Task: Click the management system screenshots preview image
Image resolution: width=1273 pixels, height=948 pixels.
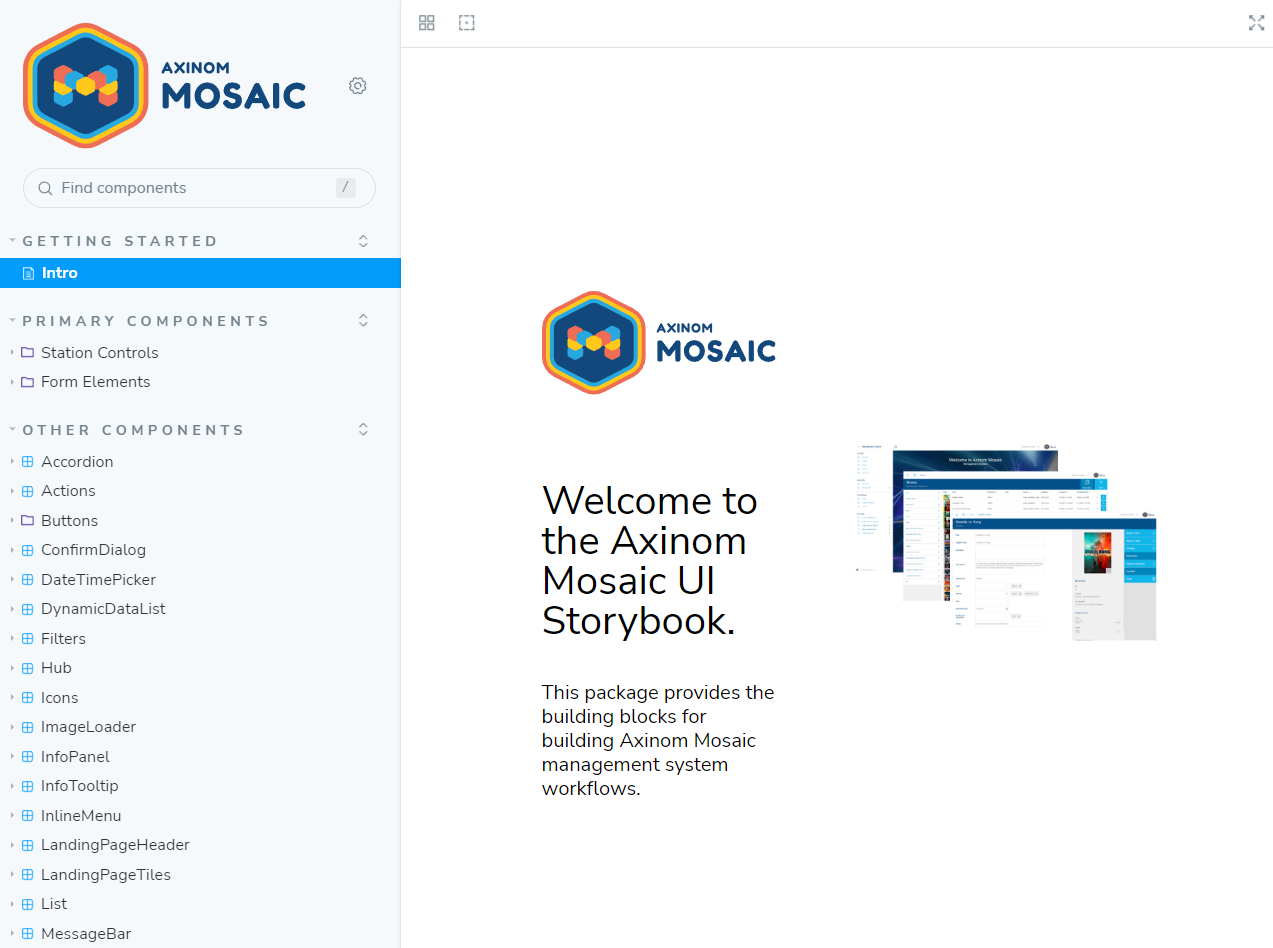Action: [1005, 540]
